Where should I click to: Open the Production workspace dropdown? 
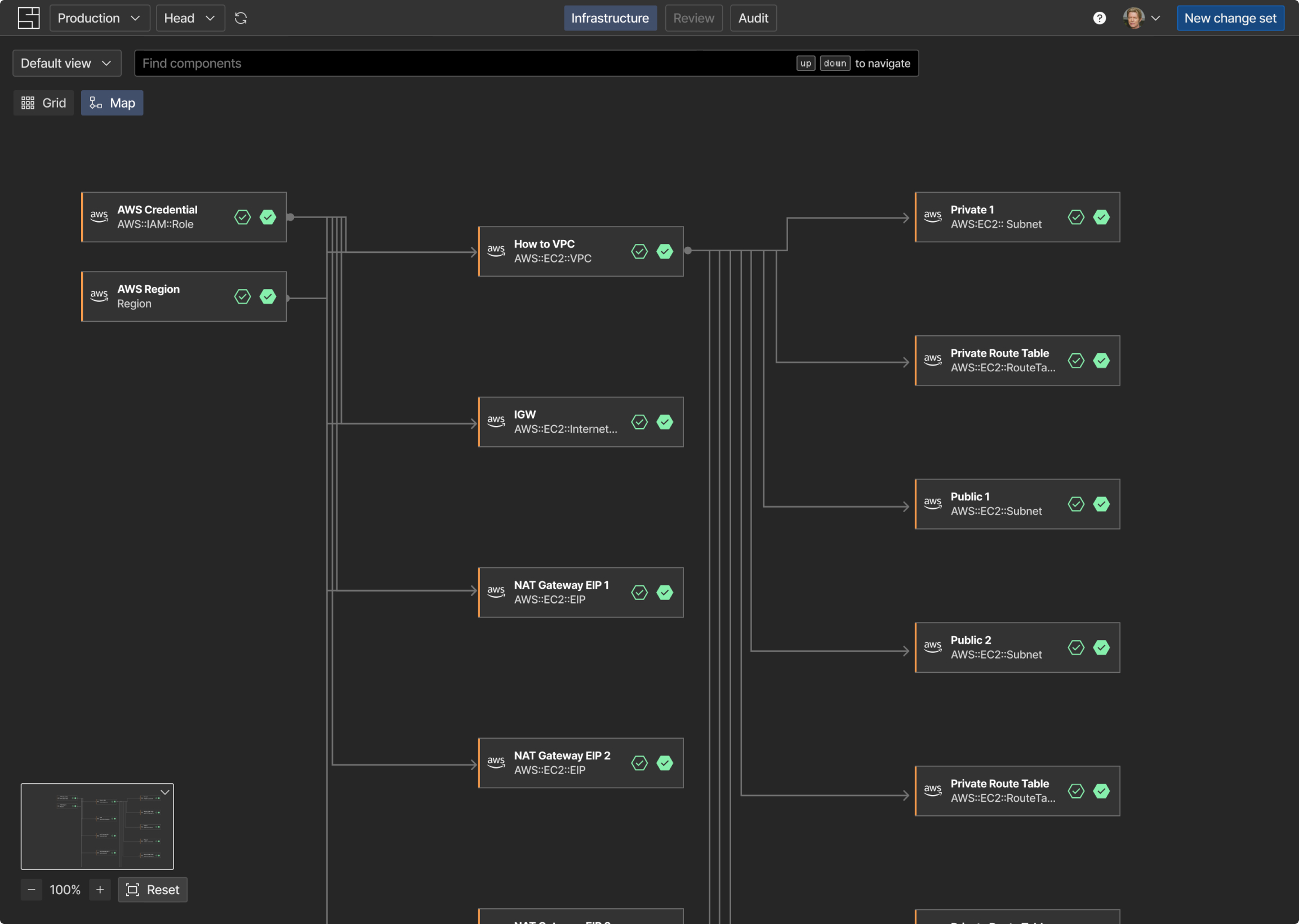tap(100, 18)
